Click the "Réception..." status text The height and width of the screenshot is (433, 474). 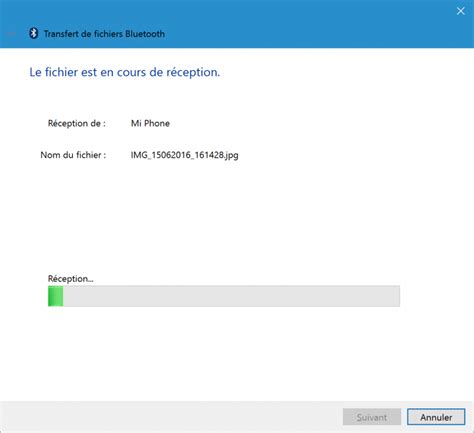[70, 278]
